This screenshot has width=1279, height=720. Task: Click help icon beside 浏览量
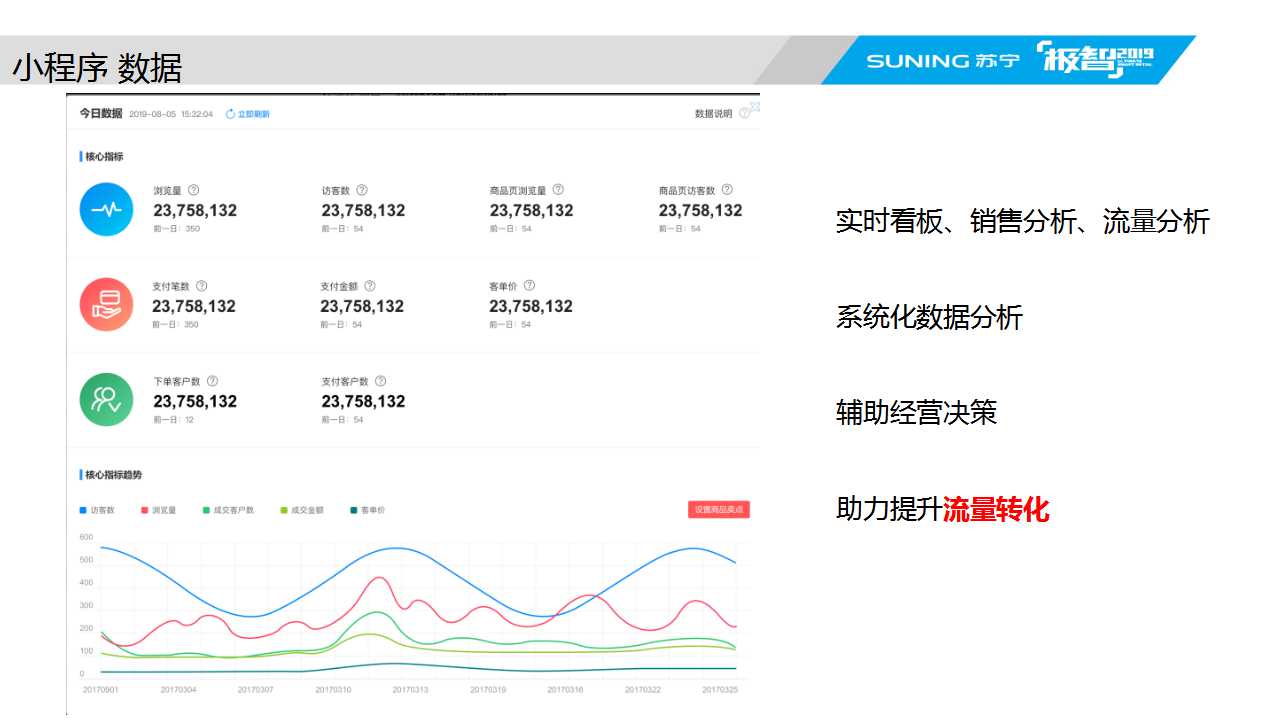194,190
